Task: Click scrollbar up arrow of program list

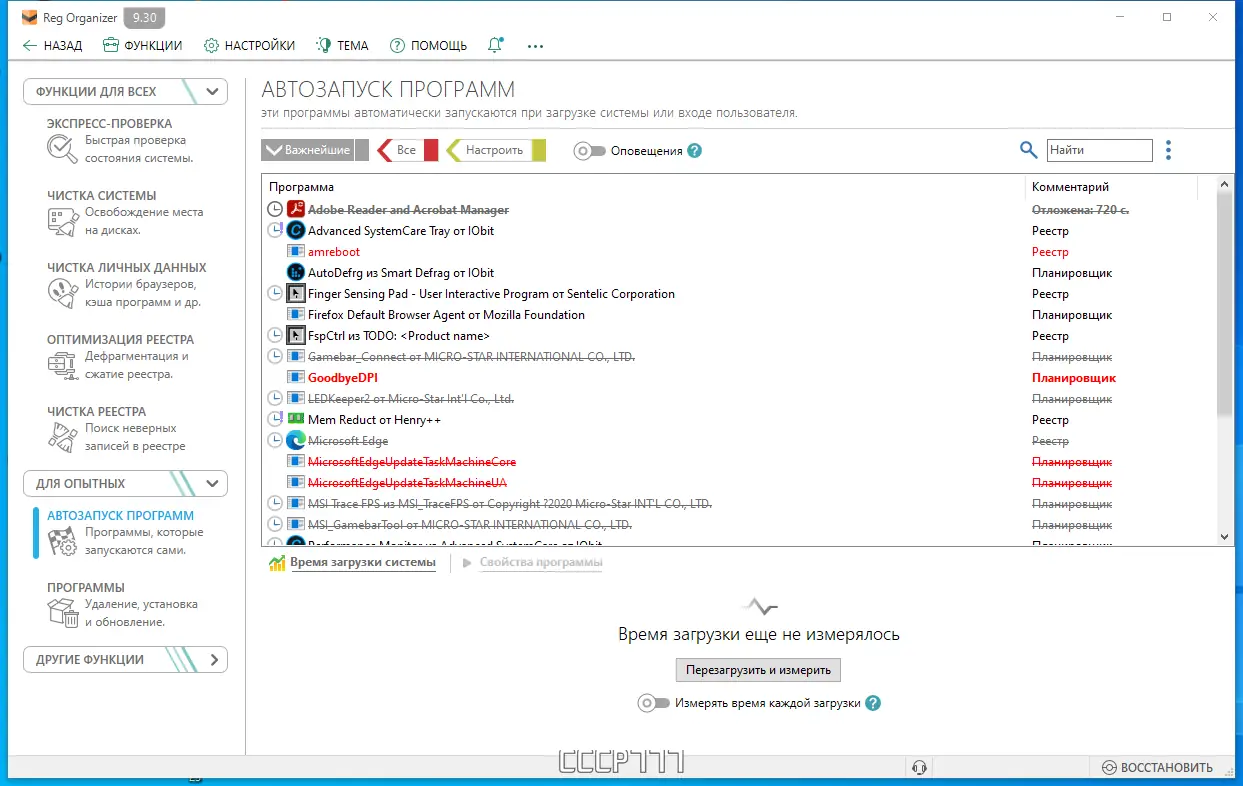Action: (1225, 184)
